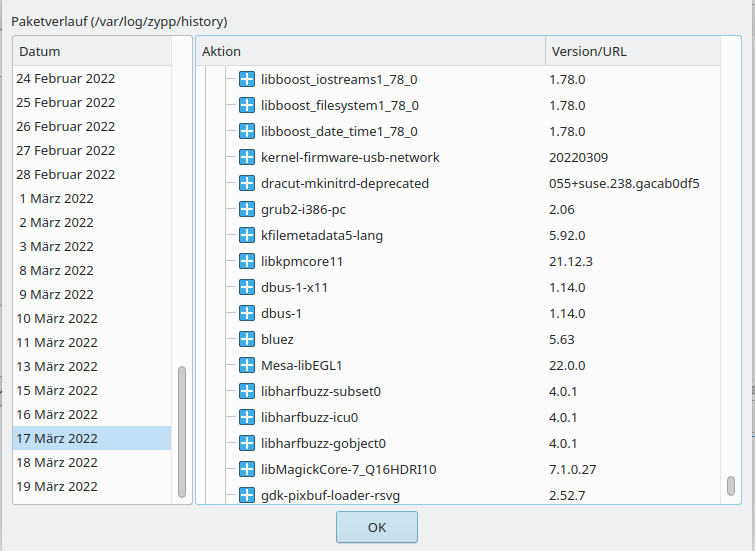Select date 15 März 2022
Image resolution: width=755 pixels, height=551 pixels.
92,391
